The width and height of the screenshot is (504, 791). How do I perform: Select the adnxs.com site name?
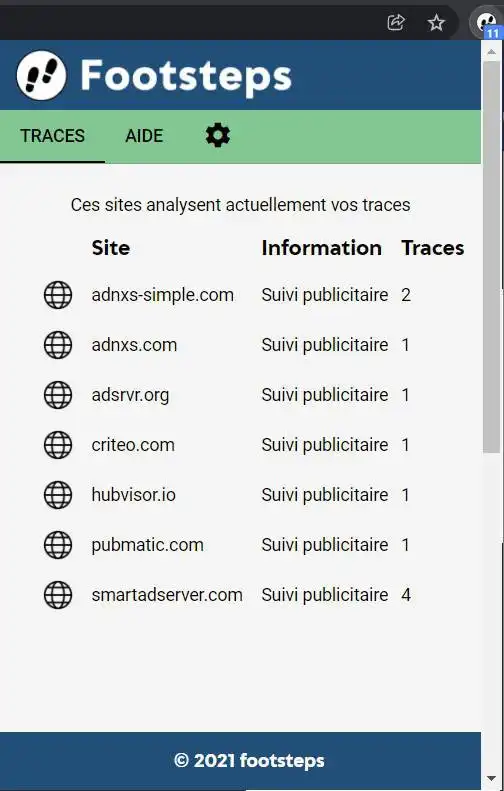[134, 345]
